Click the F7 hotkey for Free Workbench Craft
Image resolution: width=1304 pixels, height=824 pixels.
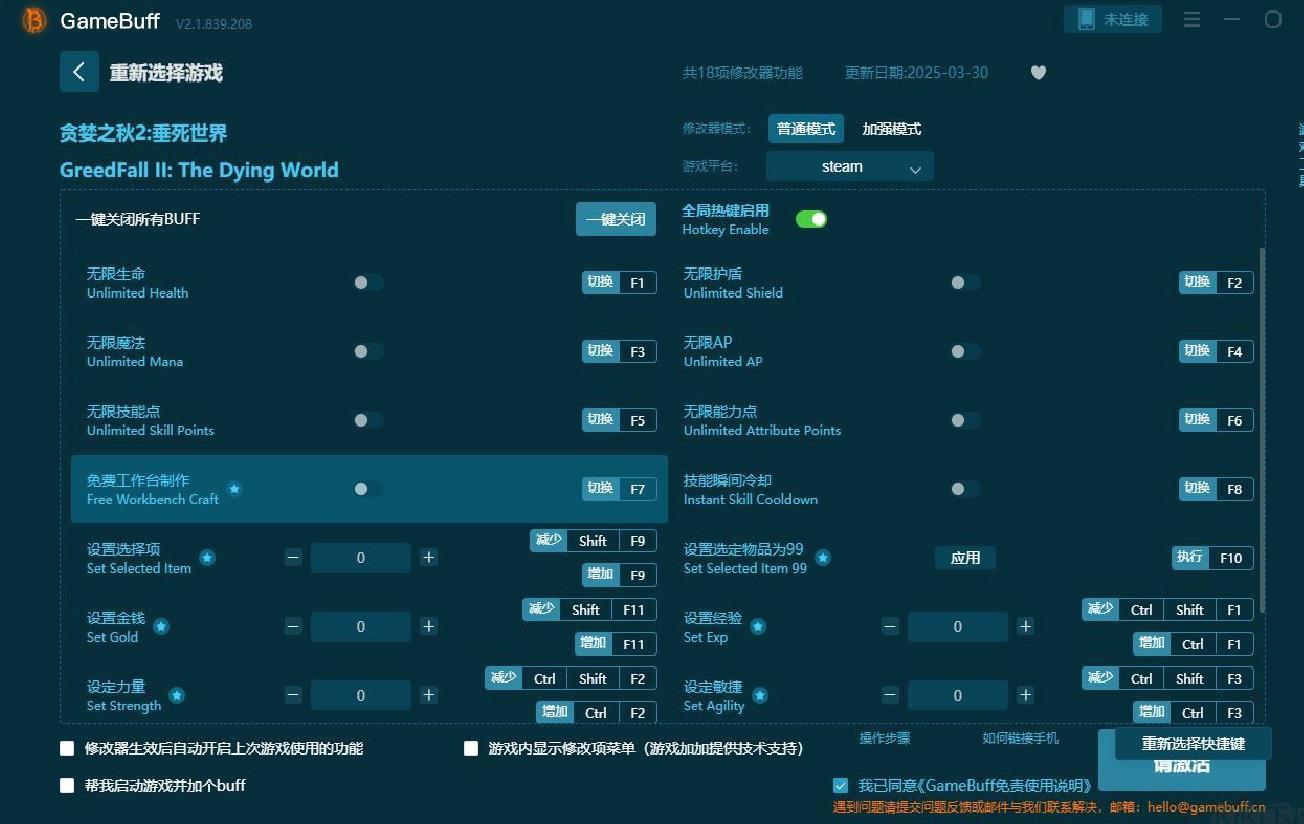[x=638, y=489]
